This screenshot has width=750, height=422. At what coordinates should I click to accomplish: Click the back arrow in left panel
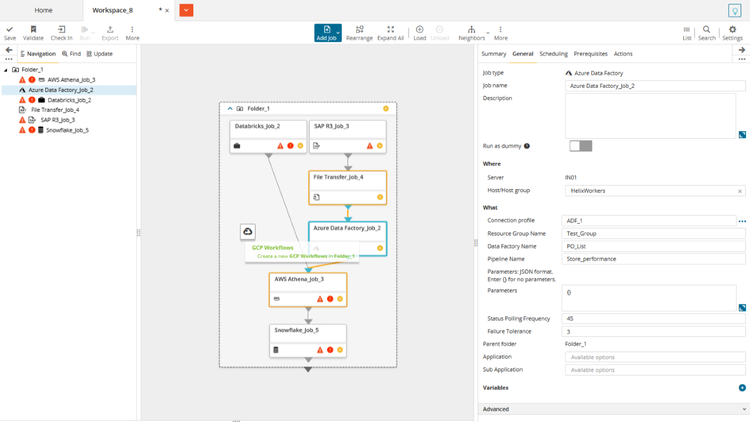click(9, 50)
